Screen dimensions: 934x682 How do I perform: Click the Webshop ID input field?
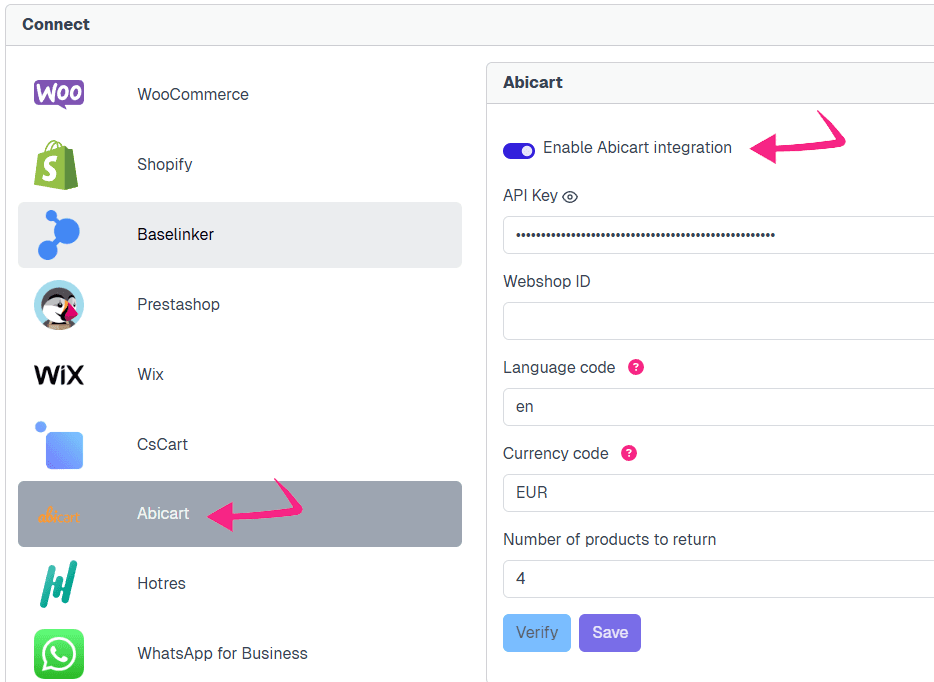[x=718, y=321]
